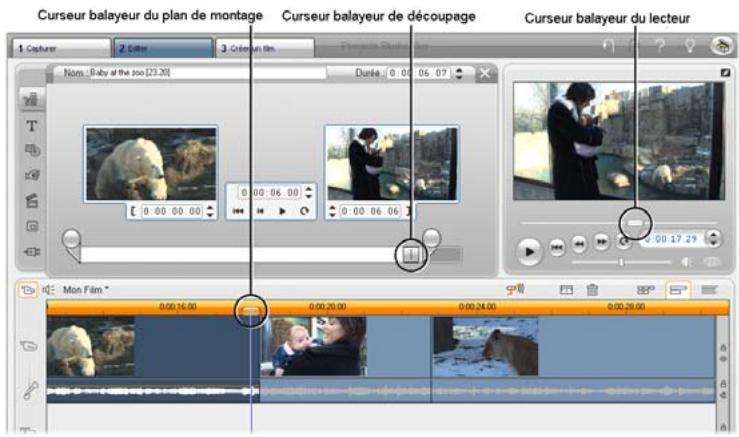Click the 0:00:20.00 timescale mark

328,307
